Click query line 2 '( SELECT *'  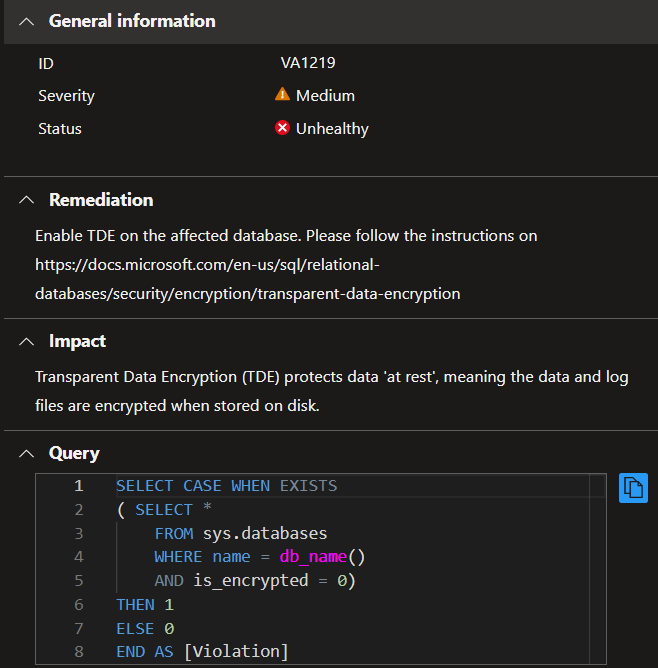(164, 510)
